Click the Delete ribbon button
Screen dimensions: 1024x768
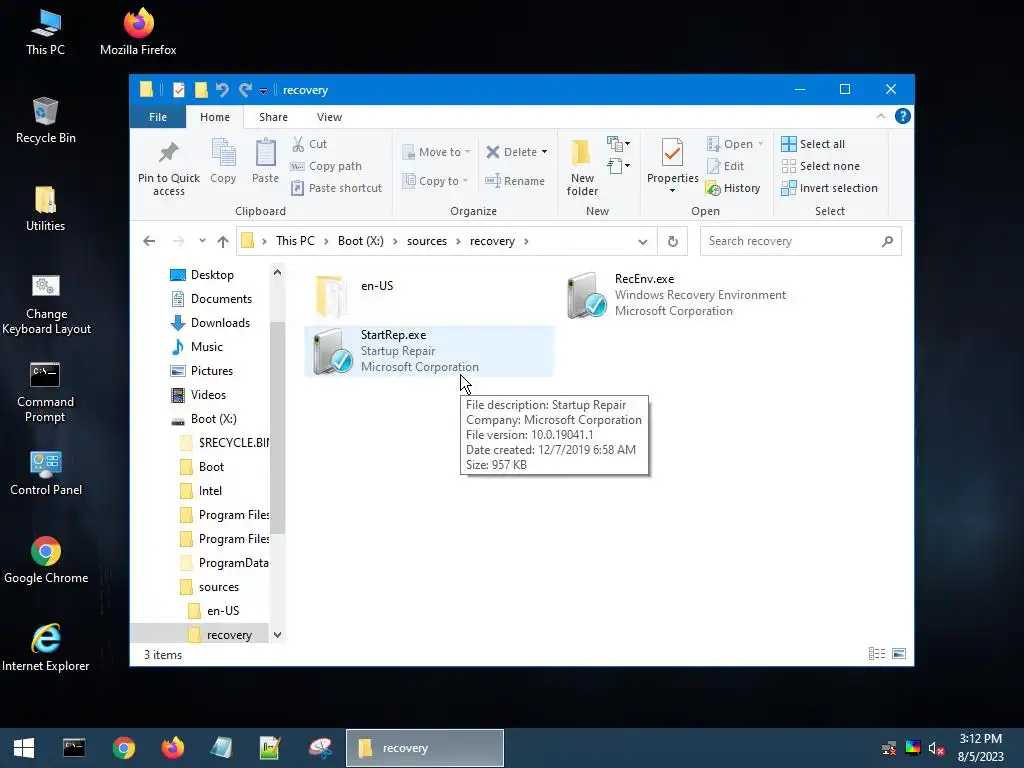[x=512, y=152]
